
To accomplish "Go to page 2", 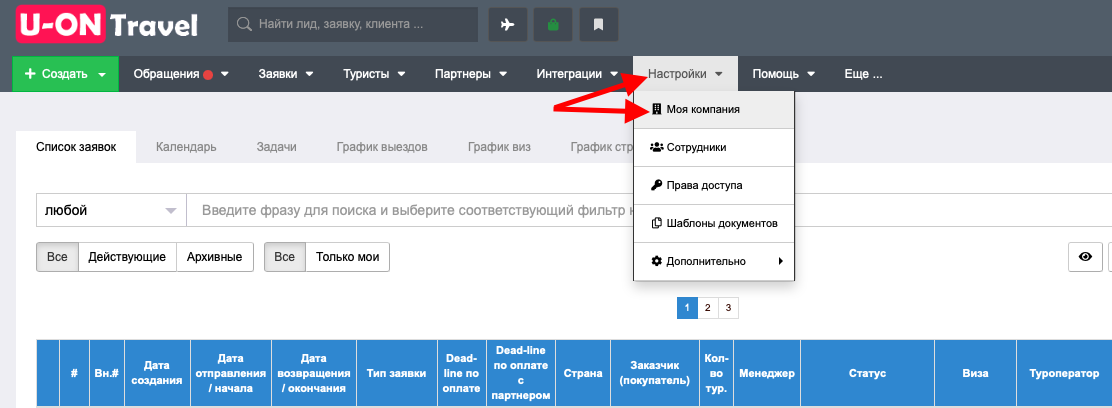I will [x=708, y=308].
